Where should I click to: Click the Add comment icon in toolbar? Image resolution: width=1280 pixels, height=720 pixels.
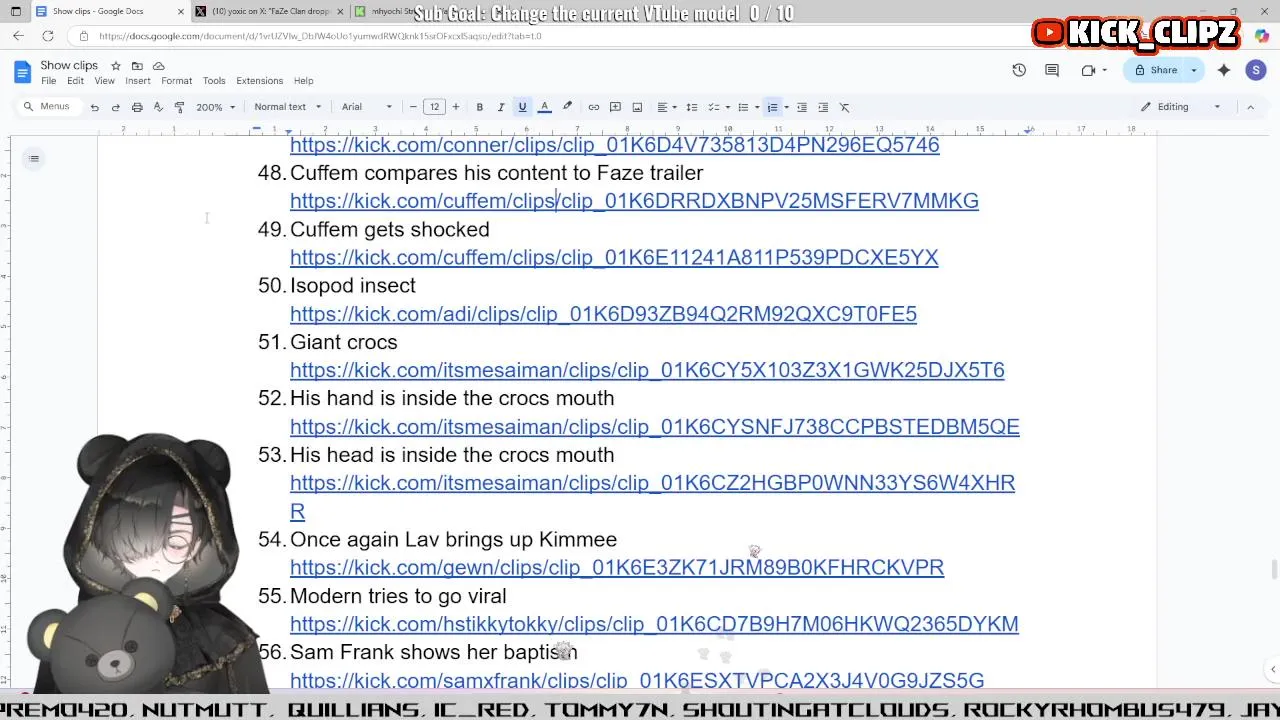616,107
